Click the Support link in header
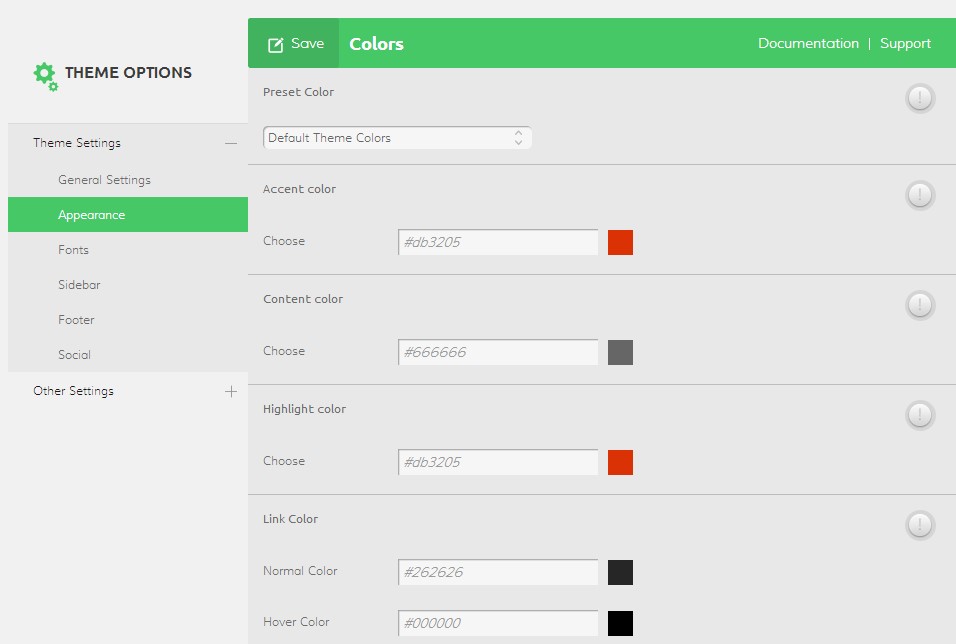 (905, 43)
